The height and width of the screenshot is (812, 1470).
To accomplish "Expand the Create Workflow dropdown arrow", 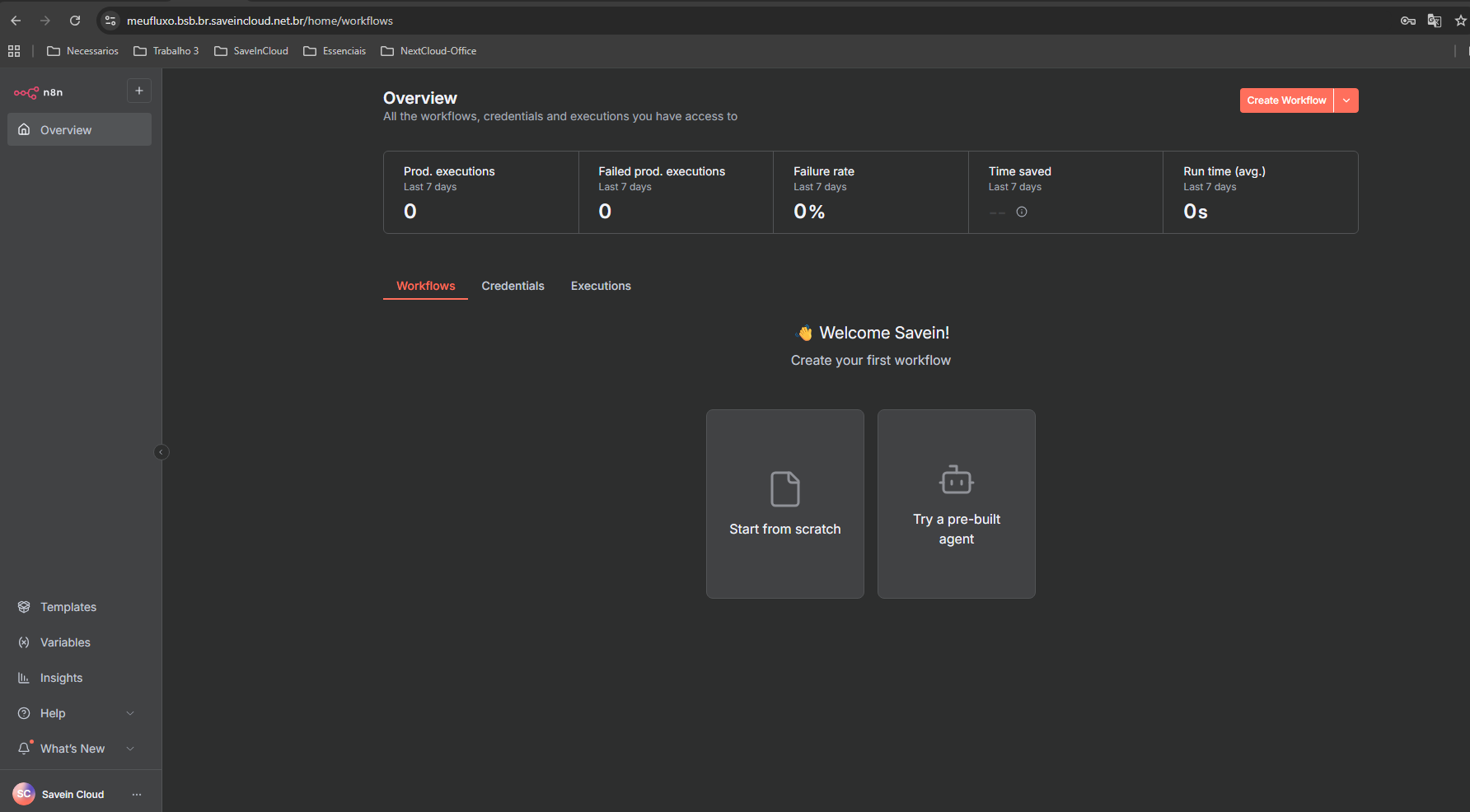I will 1346,100.
